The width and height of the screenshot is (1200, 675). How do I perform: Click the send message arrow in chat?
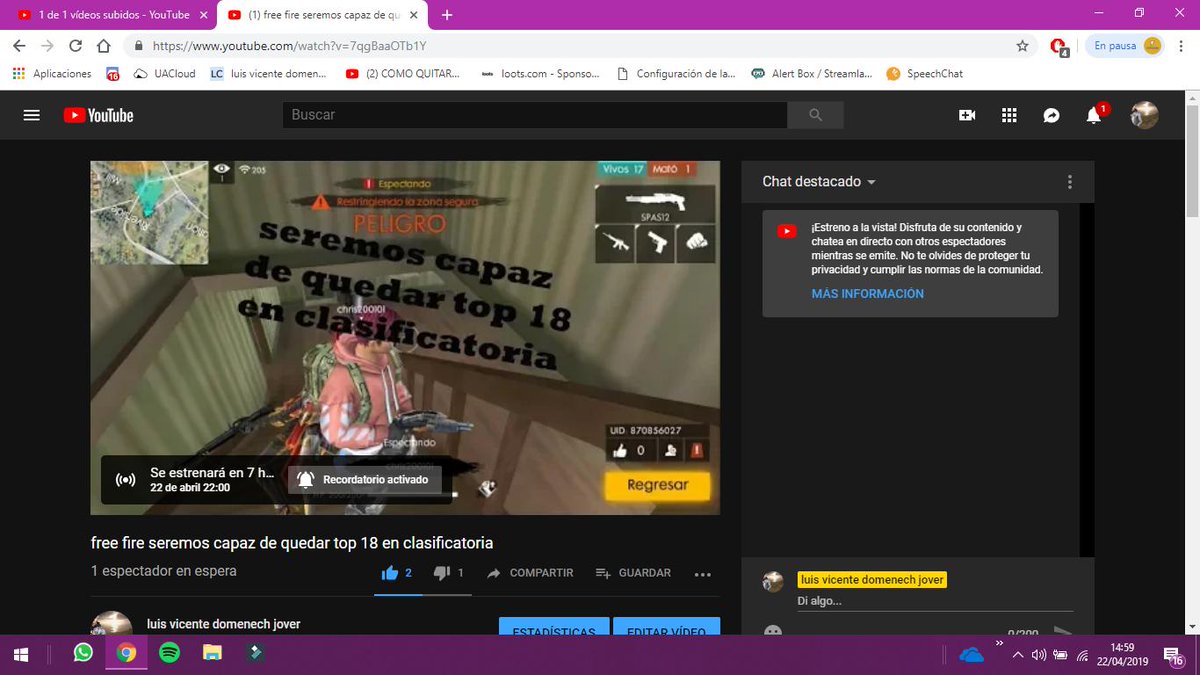point(1062,631)
